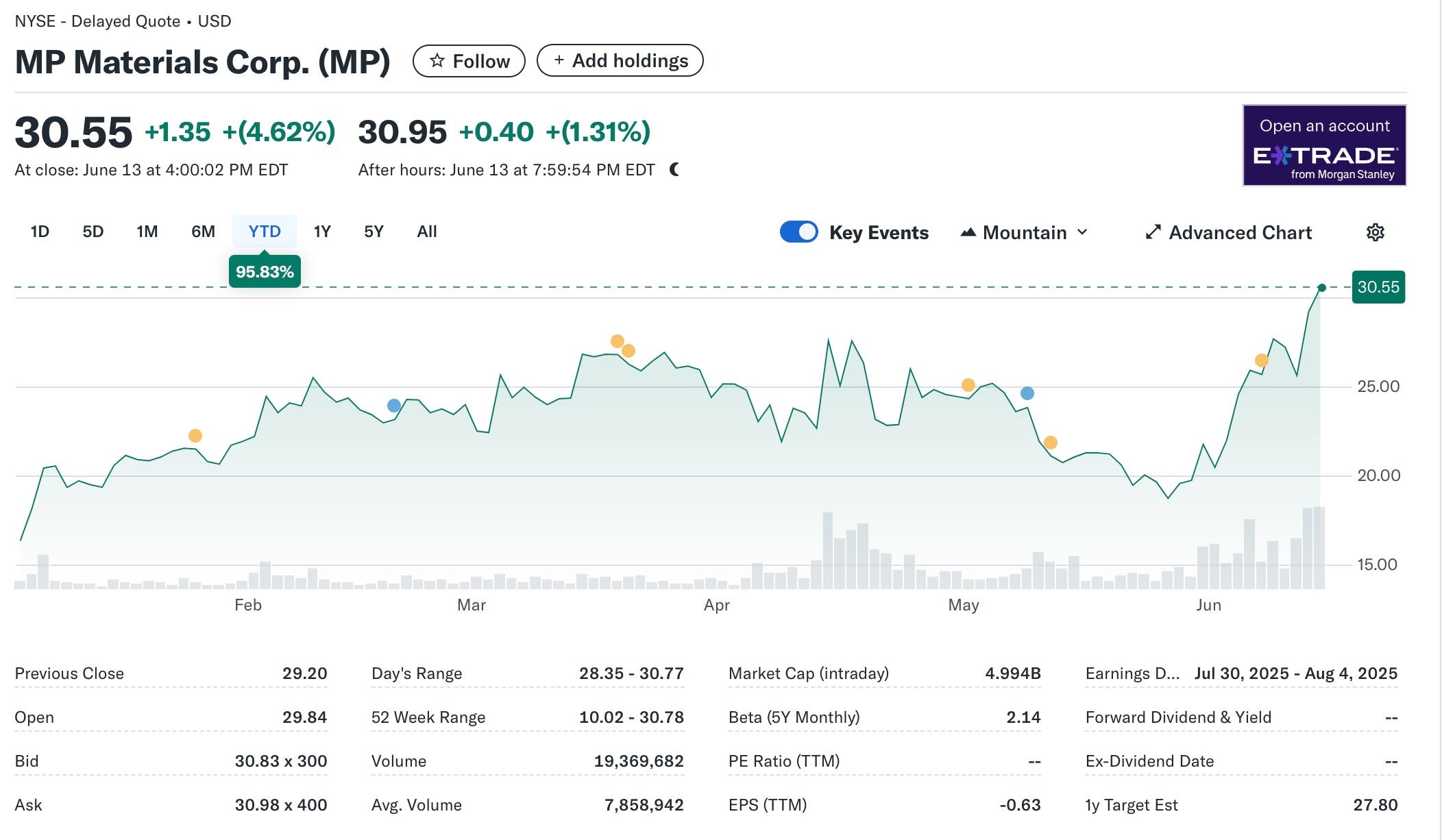Screen dimensions: 1442x840
Task: Select the 6M time range tab
Action: tap(203, 232)
